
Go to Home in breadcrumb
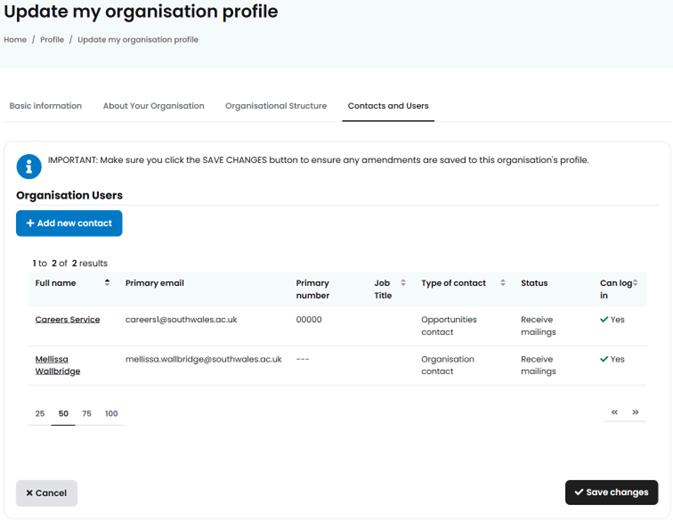click(x=15, y=40)
